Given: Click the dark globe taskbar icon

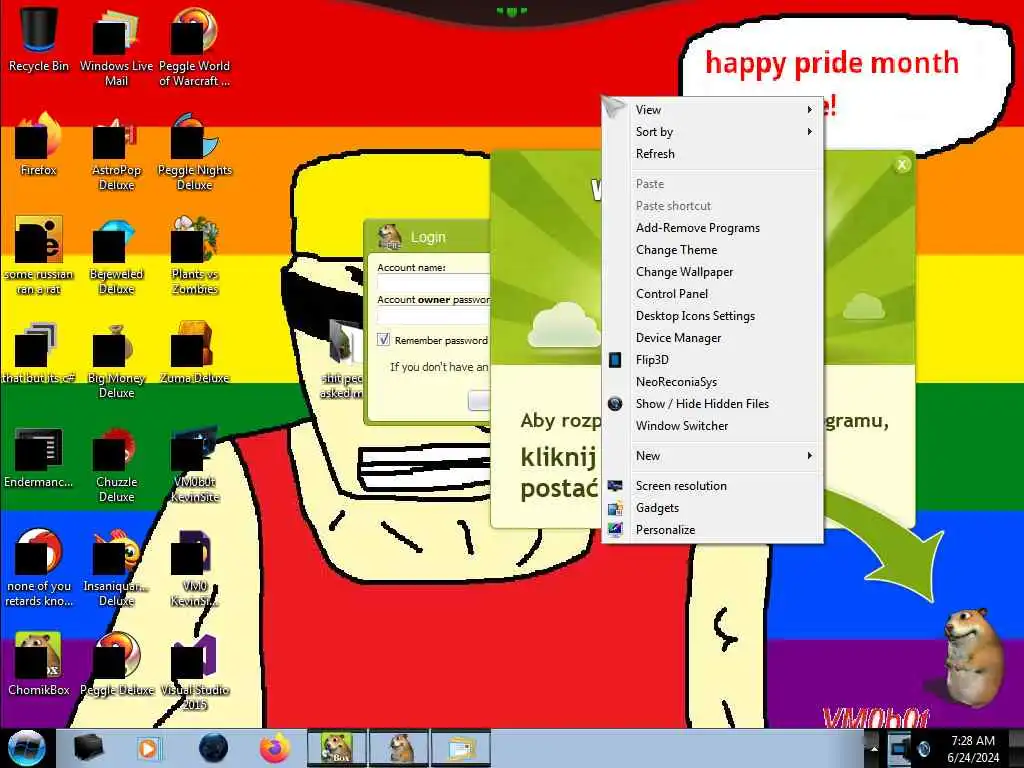Looking at the screenshot, I should coord(213,748).
